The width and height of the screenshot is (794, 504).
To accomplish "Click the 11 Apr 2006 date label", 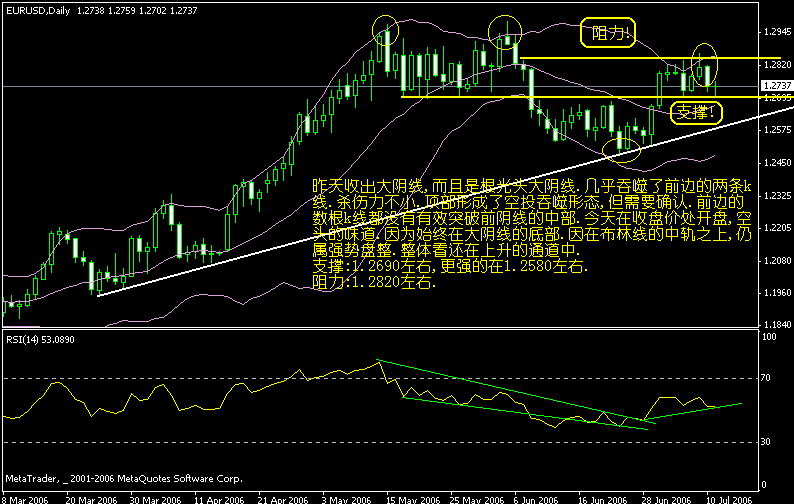I will click(x=219, y=499).
